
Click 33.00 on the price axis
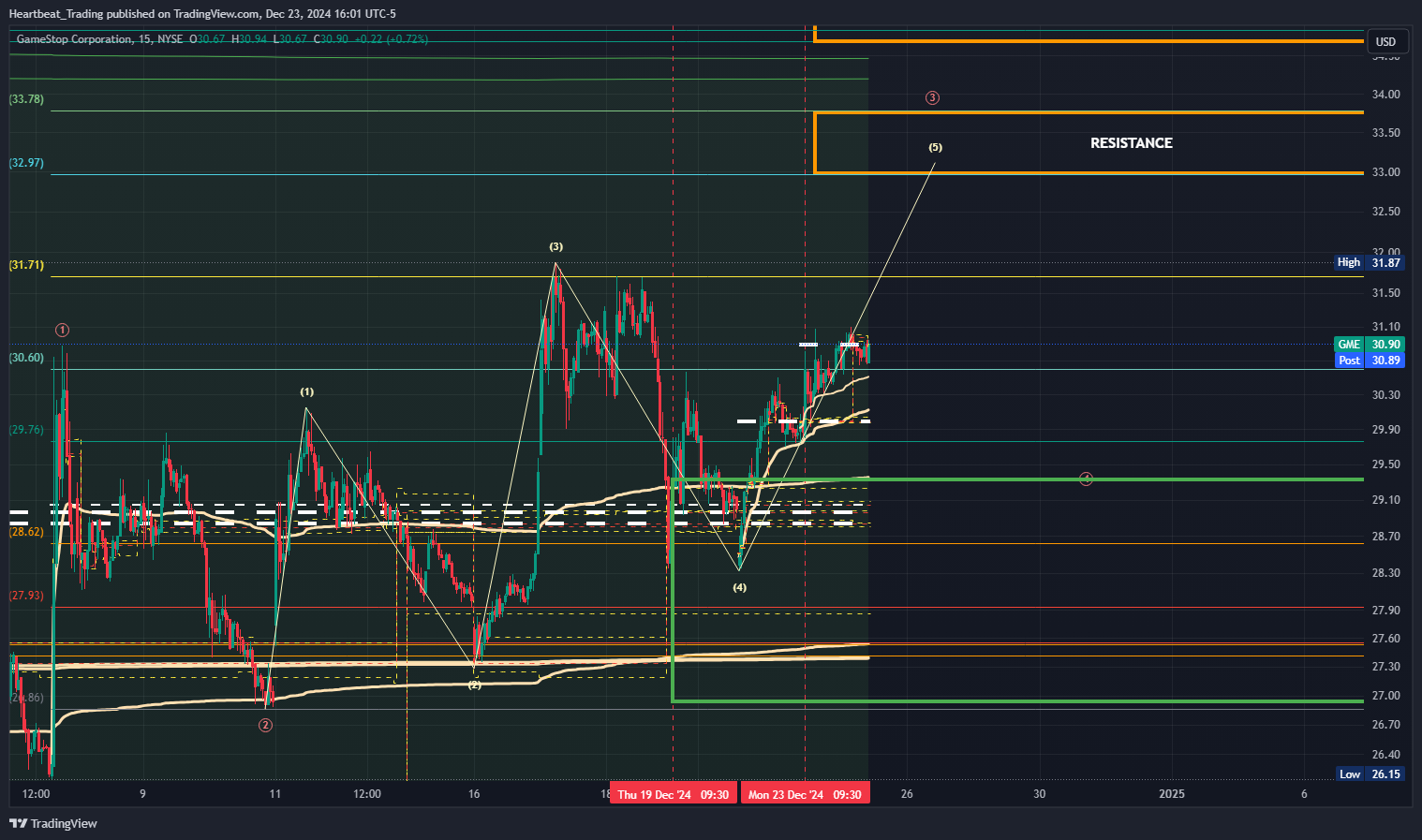pyautogui.click(x=1385, y=172)
